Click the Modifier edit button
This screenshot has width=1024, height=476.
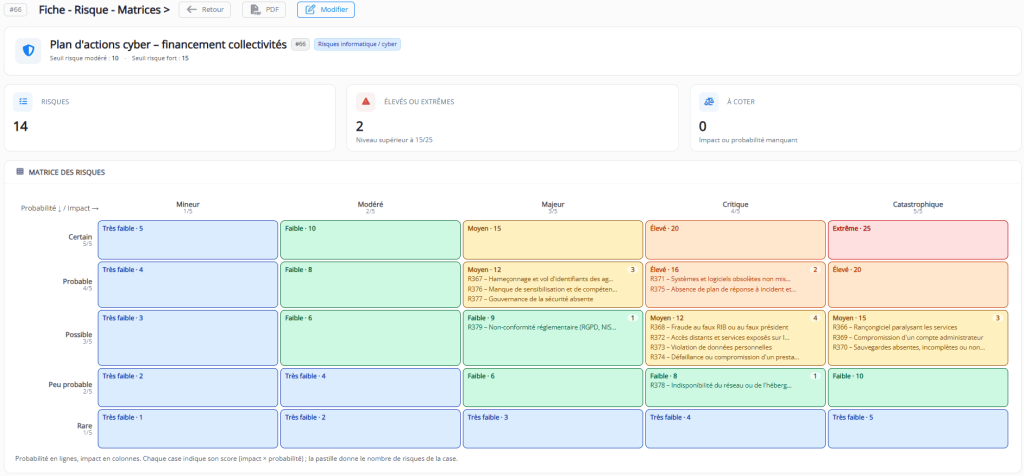point(326,10)
